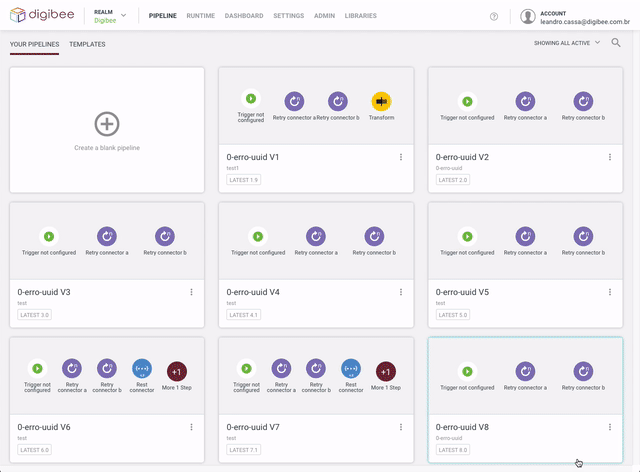This screenshot has width=640, height=472.
Task: Click the account avatar icon
Action: (528, 16)
